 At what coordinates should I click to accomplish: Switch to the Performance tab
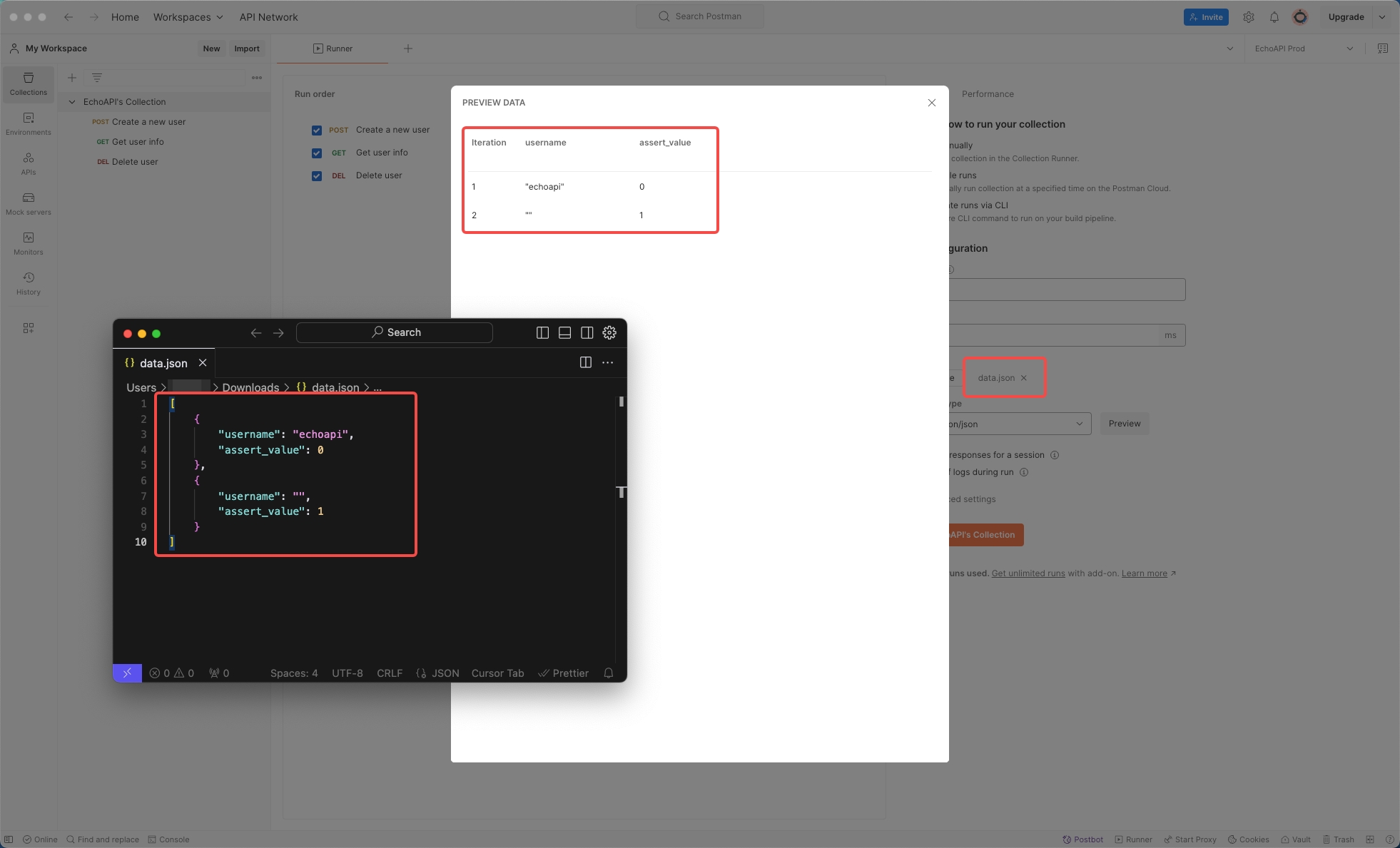(988, 94)
